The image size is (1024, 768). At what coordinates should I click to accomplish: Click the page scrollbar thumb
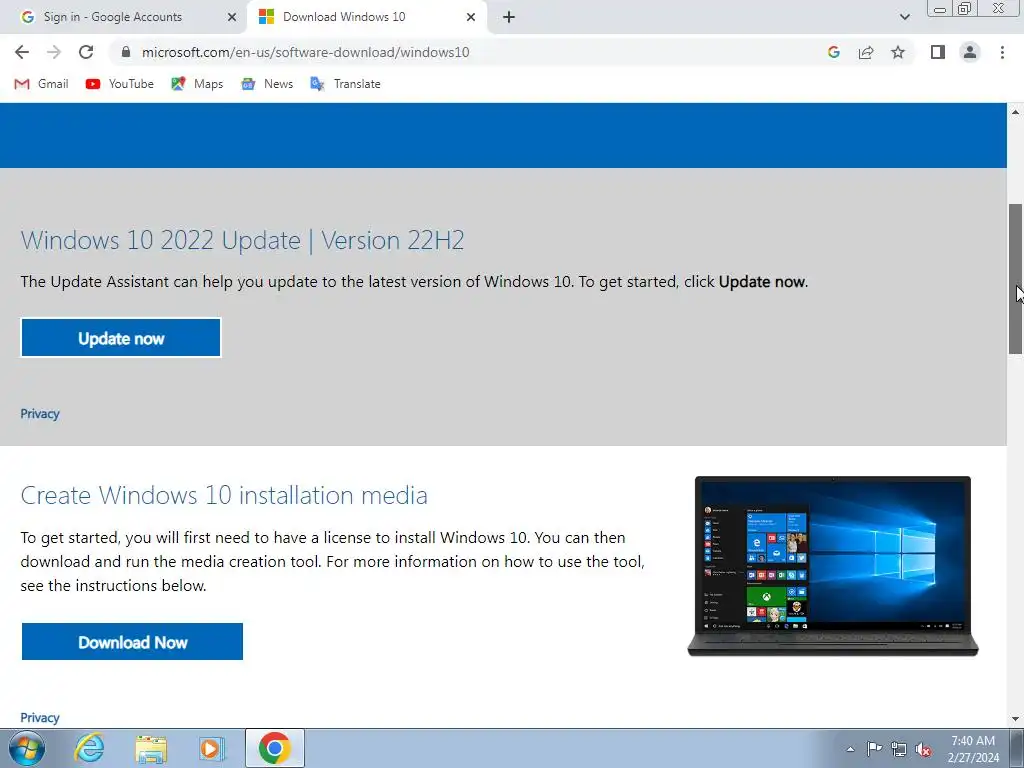[x=1016, y=279]
